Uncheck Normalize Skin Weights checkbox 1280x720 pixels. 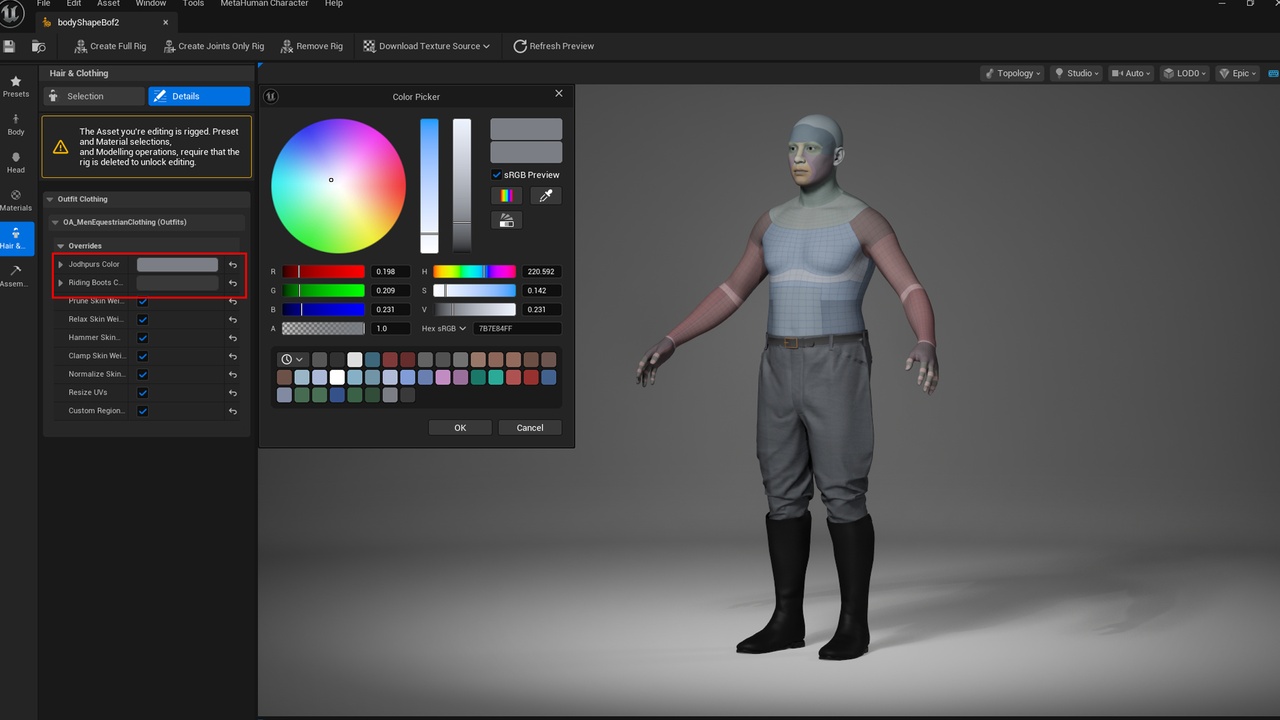point(143,375)
